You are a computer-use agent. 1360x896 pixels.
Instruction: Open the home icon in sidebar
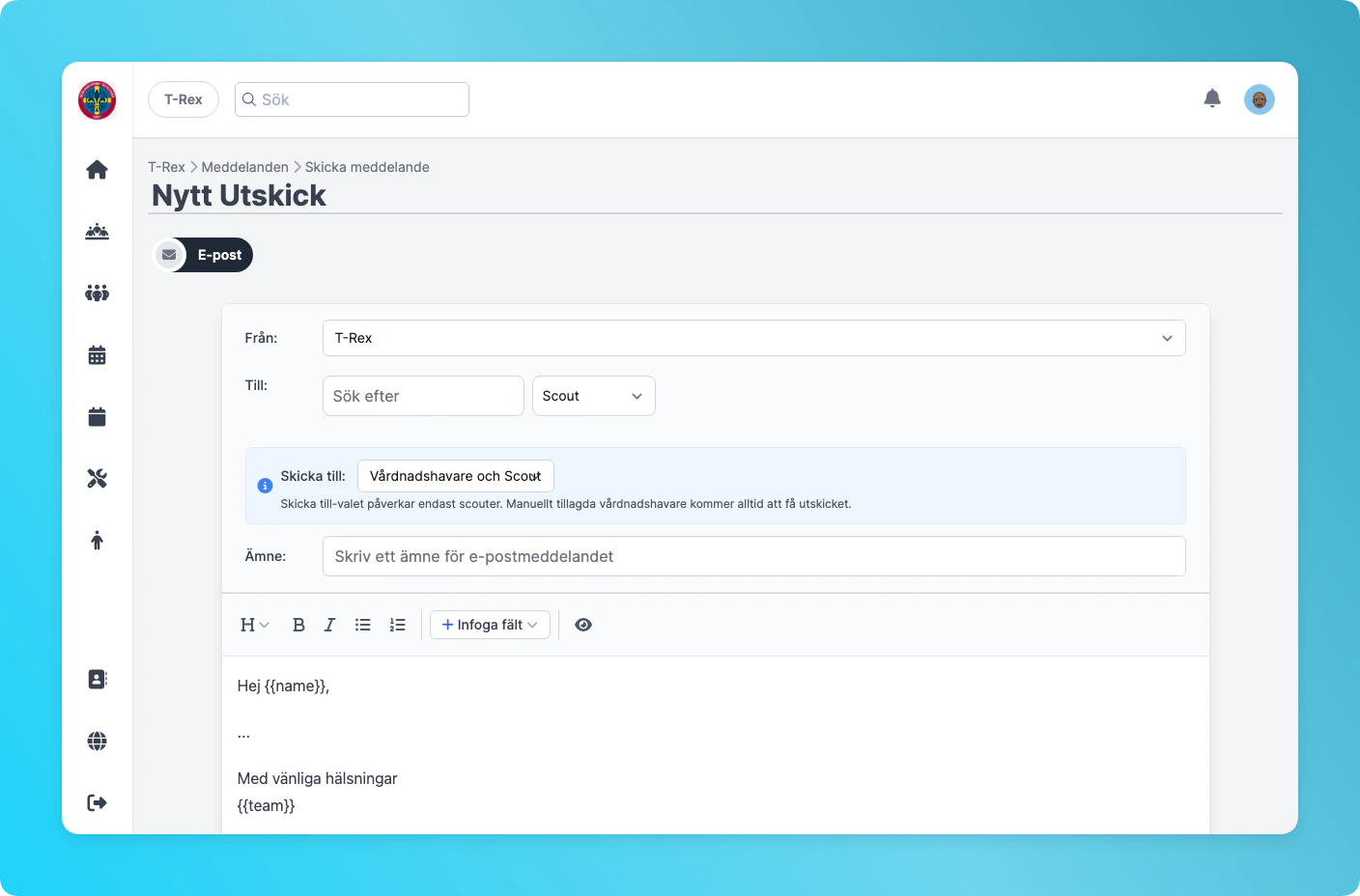(x=97, y=170)
